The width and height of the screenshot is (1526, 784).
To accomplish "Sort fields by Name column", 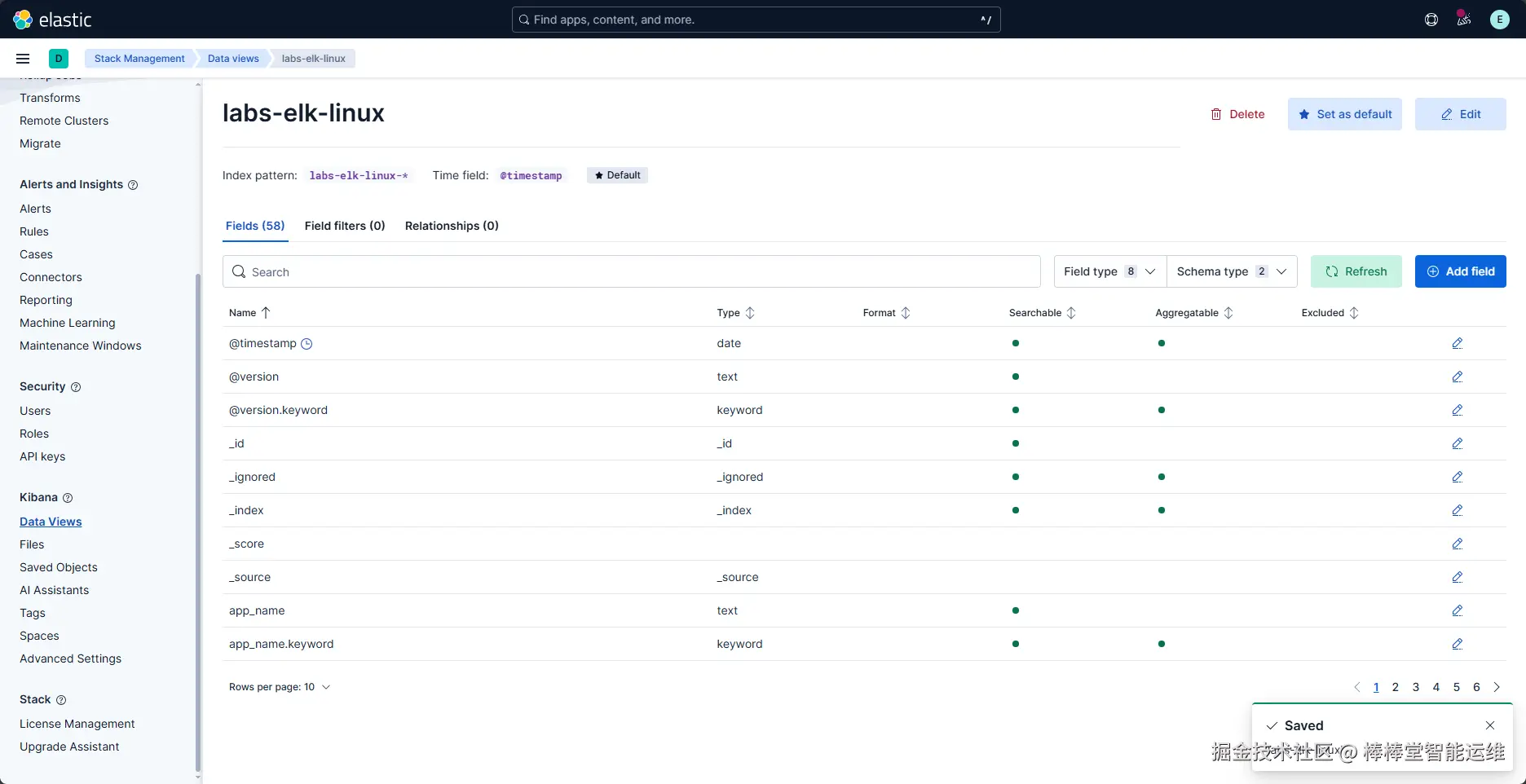I will (249, 313).
